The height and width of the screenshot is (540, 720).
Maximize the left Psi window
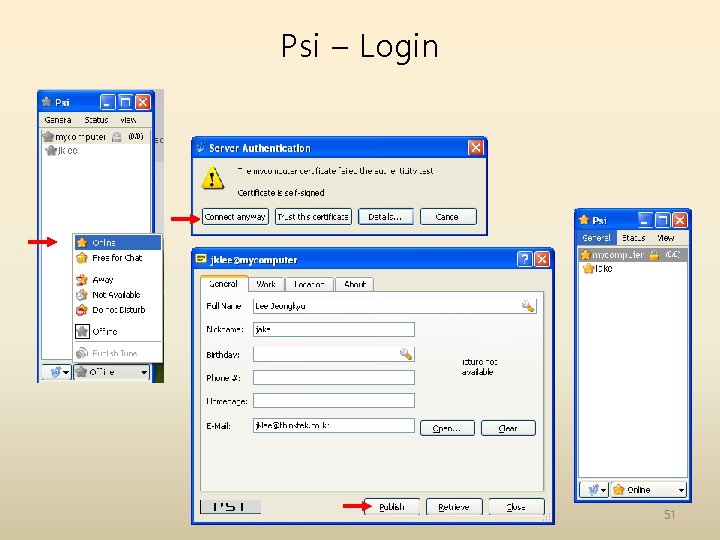(x=125, y=102)
